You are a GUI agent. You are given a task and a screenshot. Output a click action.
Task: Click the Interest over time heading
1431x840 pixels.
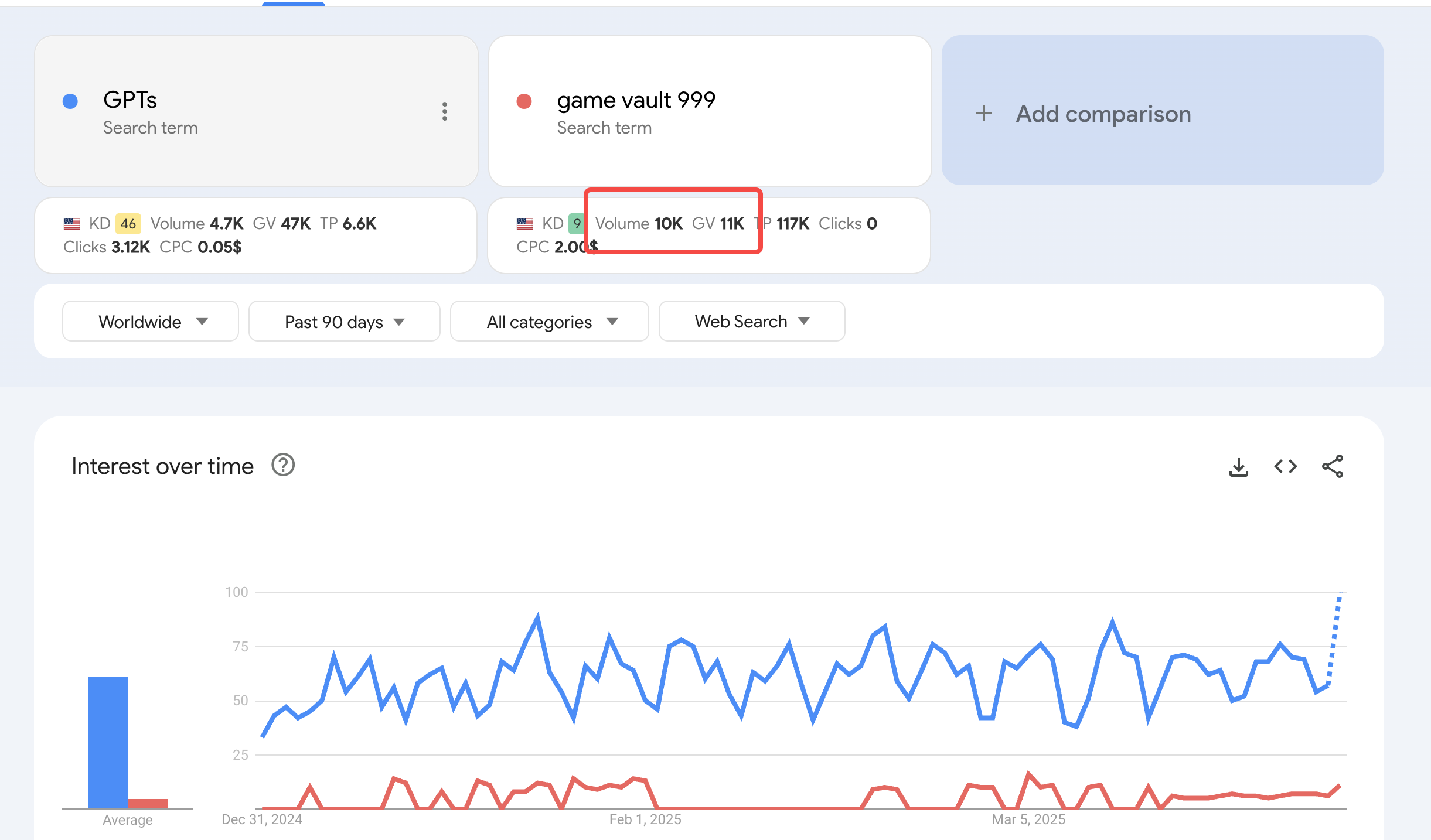pos(162,466)
